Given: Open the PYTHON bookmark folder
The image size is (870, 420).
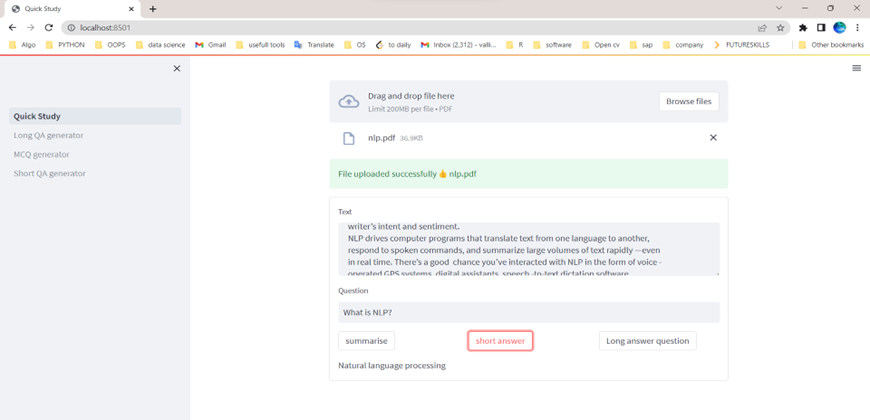Looking at the screenshot, I should tap(65, 45).
